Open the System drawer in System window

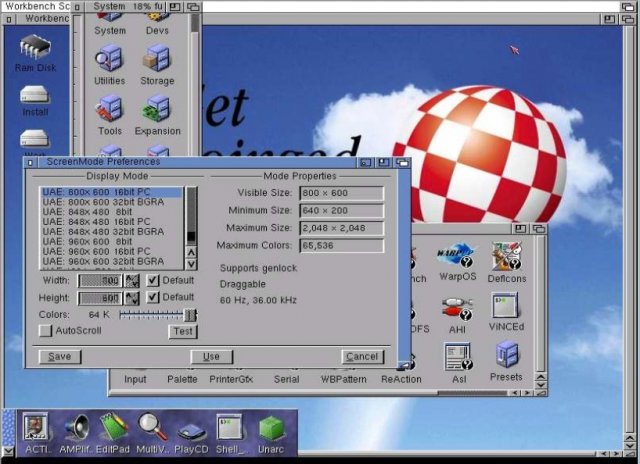[109, 24]
